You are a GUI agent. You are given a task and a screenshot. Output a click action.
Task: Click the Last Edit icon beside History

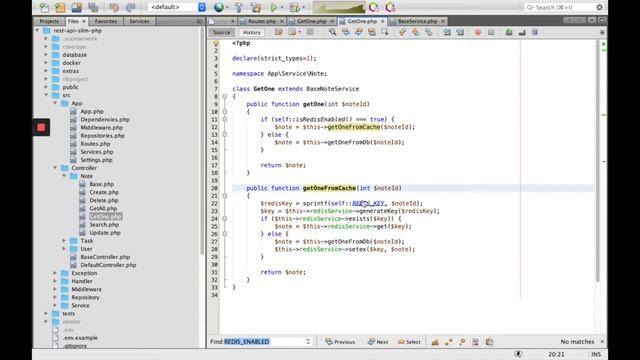(278, 32)
